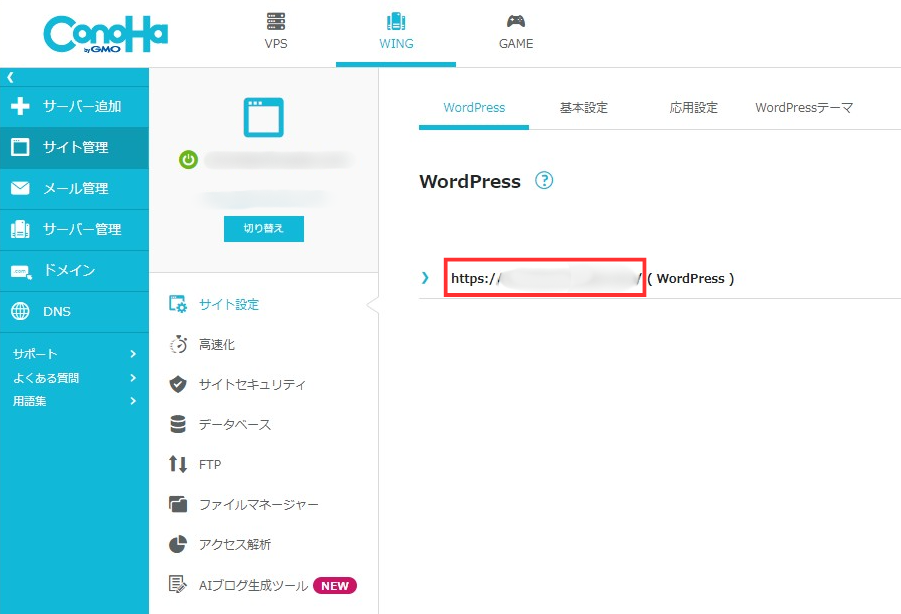Click the .com icon for ドメイン
Viewport: 901px width, 614px height.
pos(21,271)
